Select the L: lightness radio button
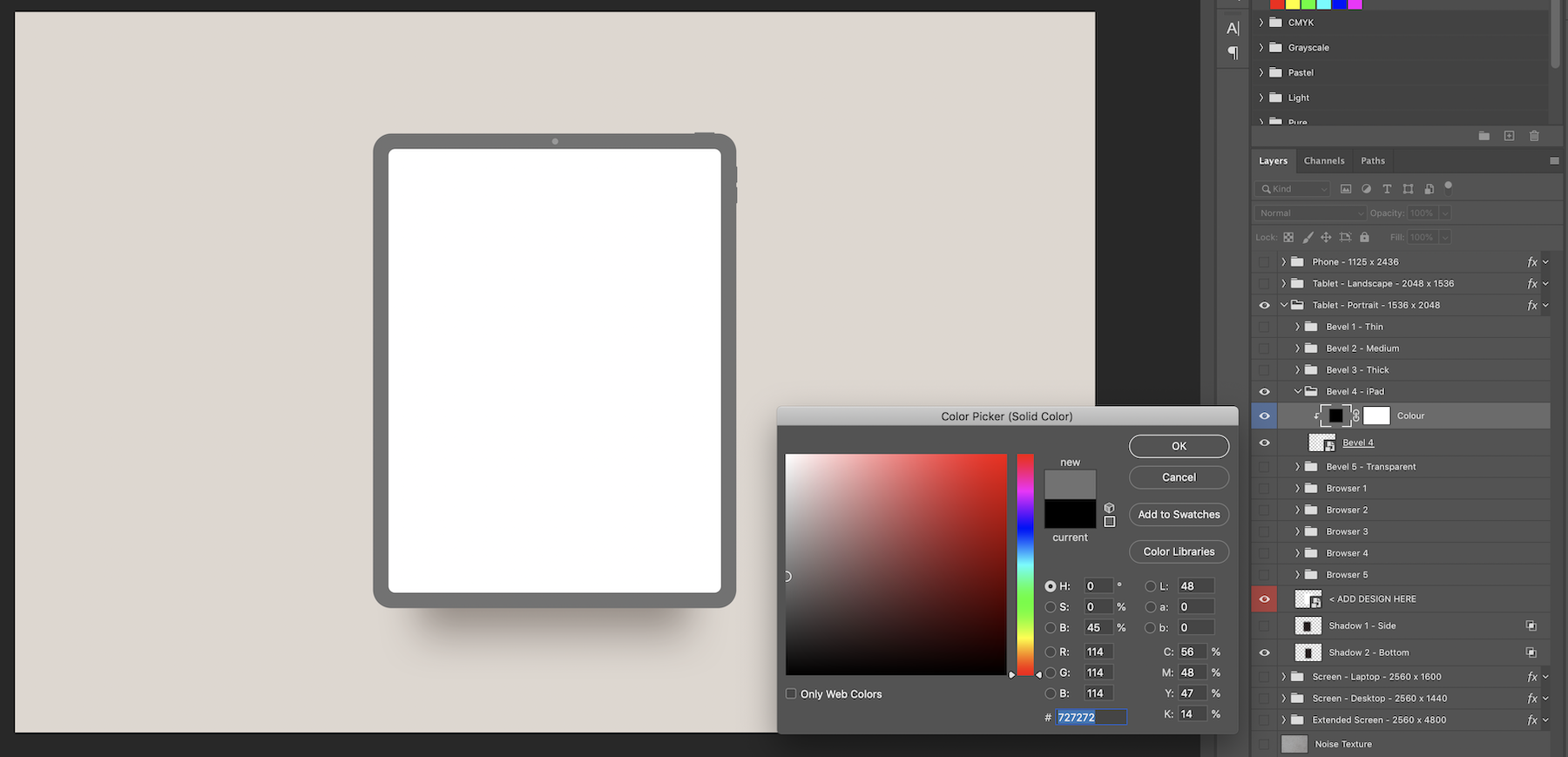1568x757 pixels. pyautogui.click(x=1151, y=586)
